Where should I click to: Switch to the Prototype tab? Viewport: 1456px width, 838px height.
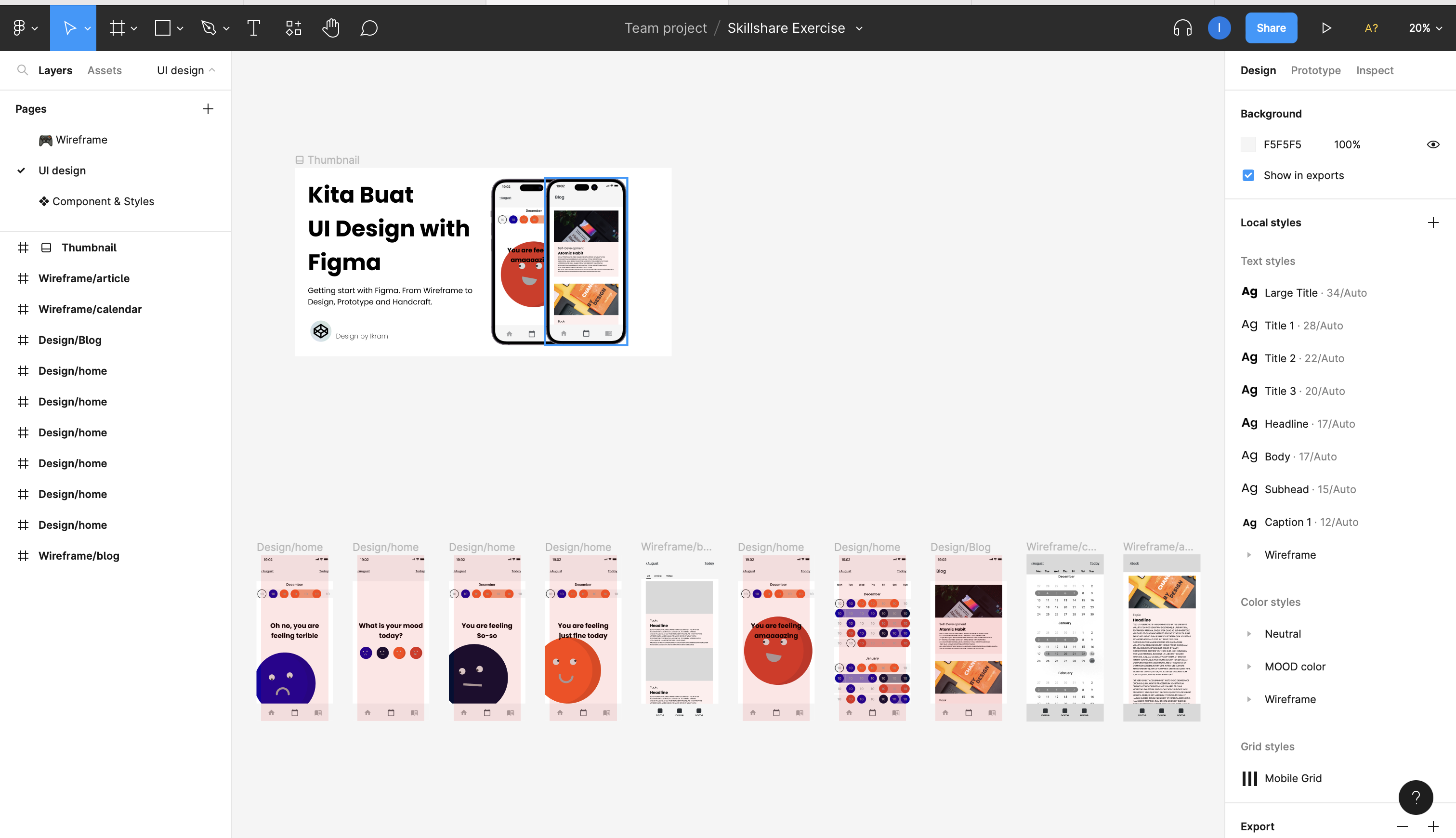coord(1315,70)
